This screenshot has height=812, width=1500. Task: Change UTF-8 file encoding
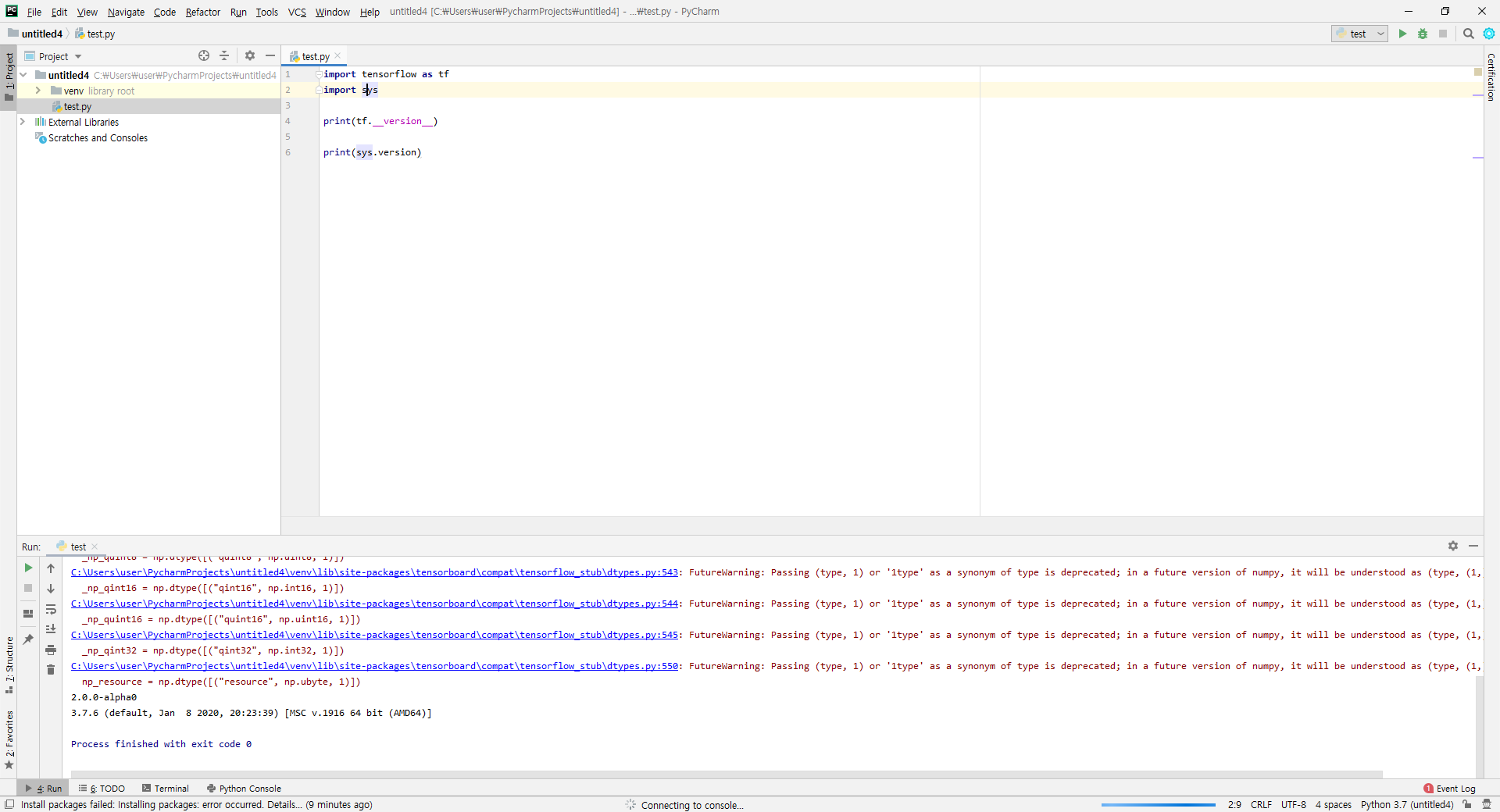point(1293,804)
